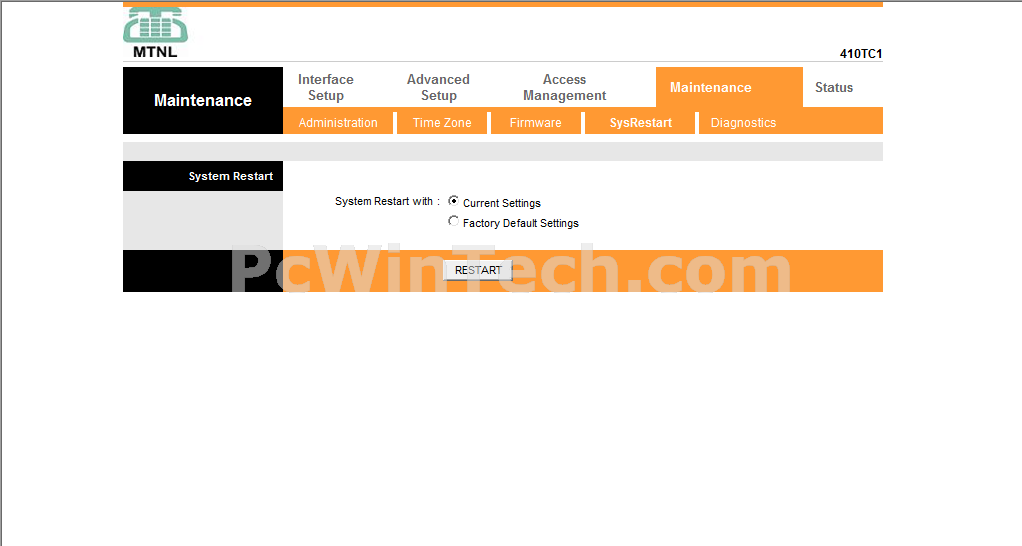Viewport: 1022px width, 546px height.
Task: Click the "System Restart with :" label
Action: click(387, 201)
